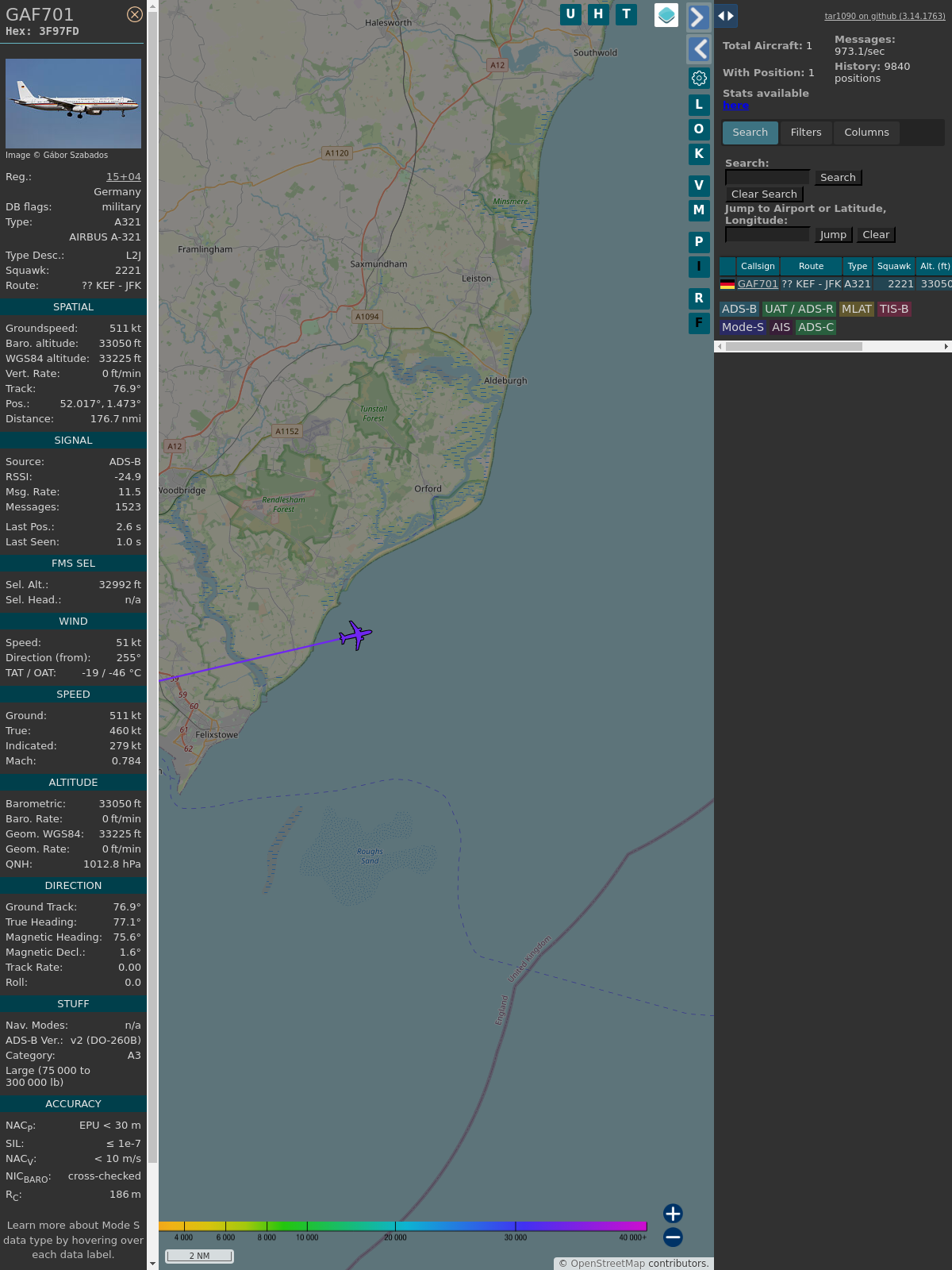Click the H map toolbar button
This screenshot has height=1270, width=952.
598,14
